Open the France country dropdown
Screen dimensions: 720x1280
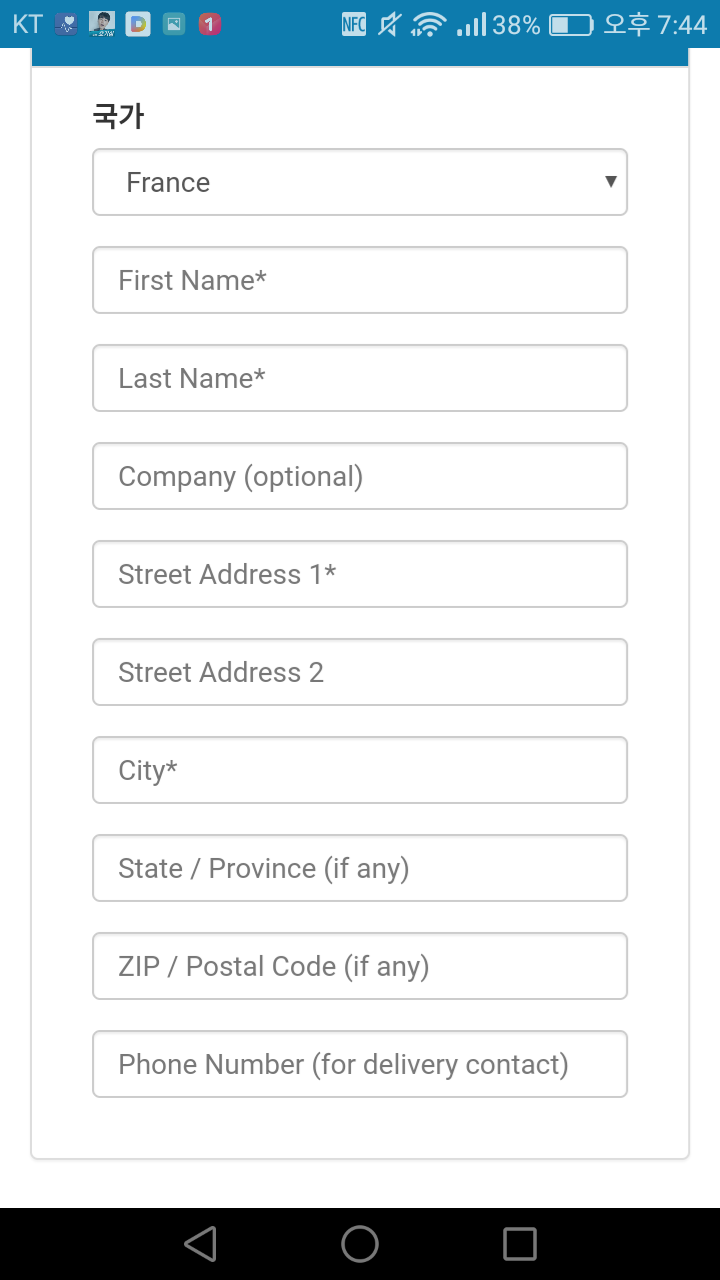[359, 182]
